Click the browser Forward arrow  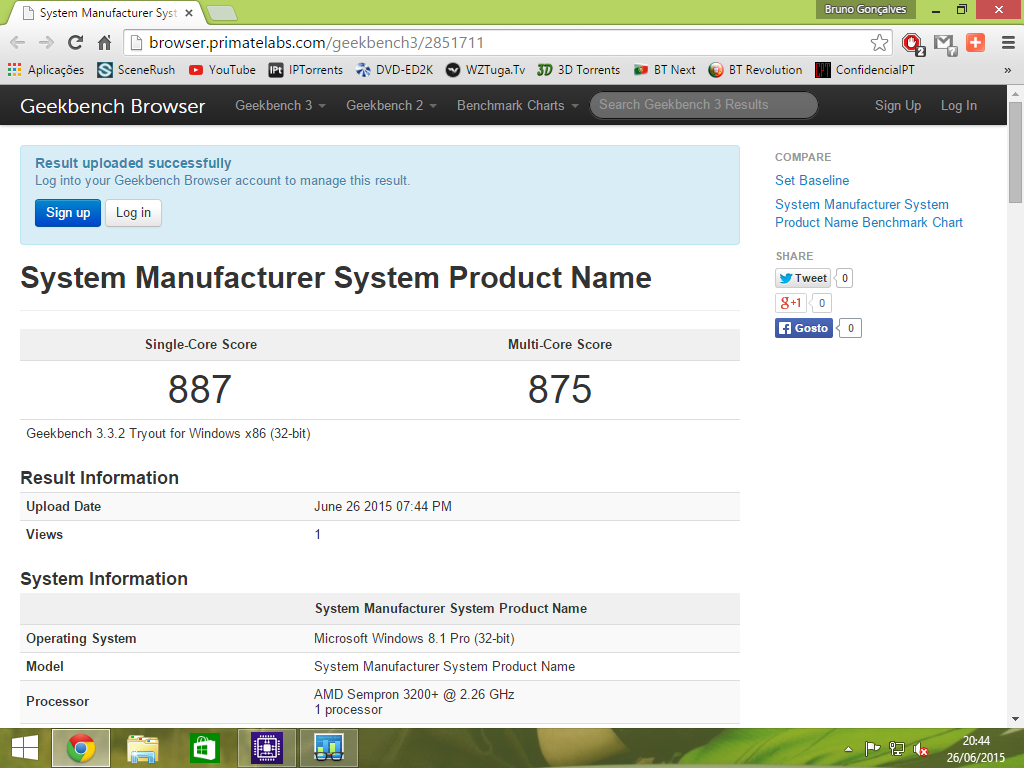[x=46, y=42]
